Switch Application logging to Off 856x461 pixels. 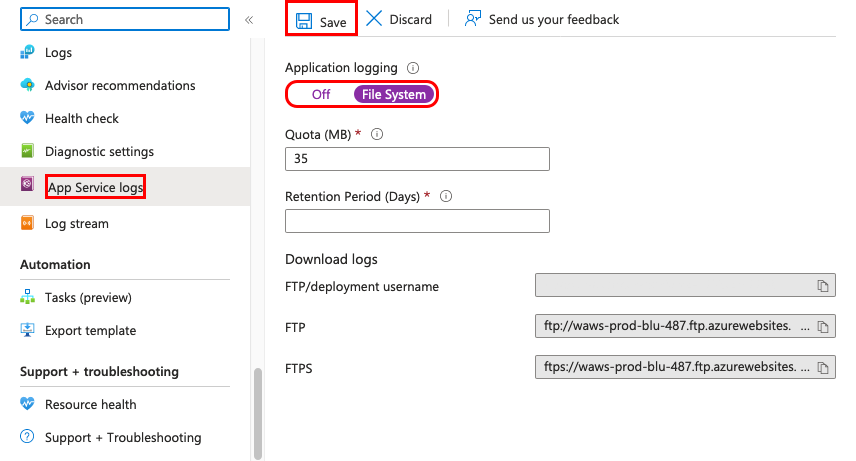click(x=321, y=94)
